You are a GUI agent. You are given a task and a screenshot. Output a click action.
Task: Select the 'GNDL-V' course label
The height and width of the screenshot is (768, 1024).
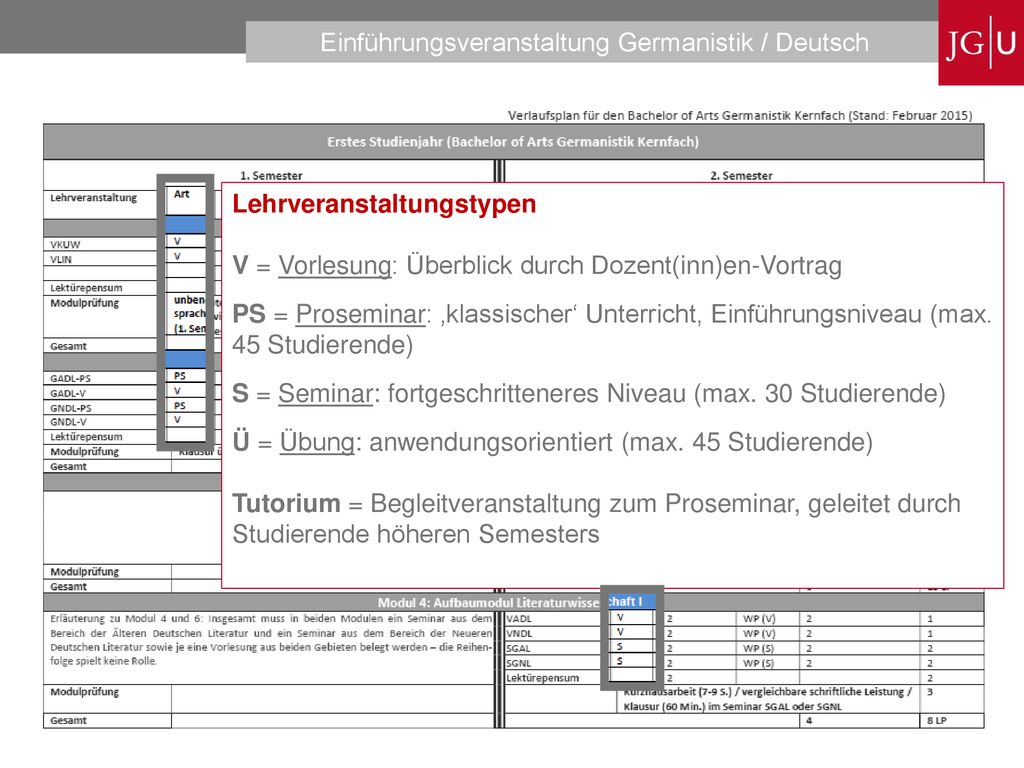(x=69, y=422)
